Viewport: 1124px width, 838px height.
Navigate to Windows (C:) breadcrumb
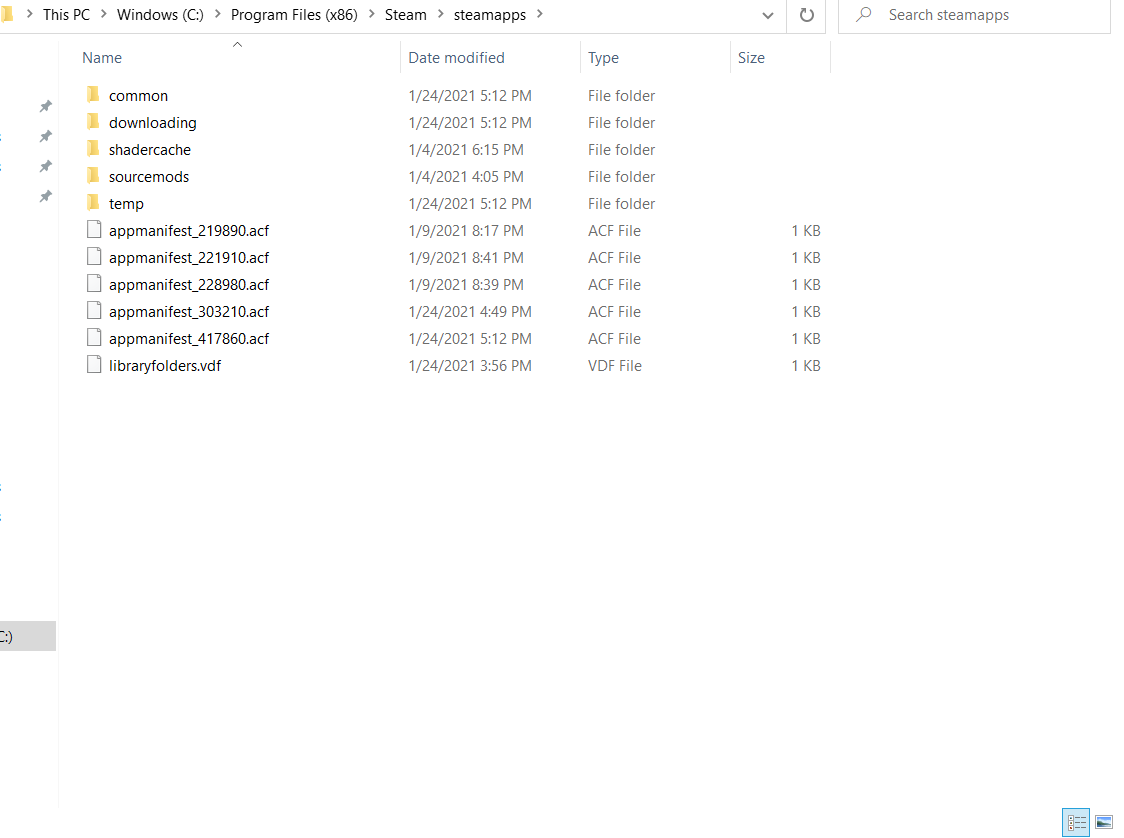point(161,15)
